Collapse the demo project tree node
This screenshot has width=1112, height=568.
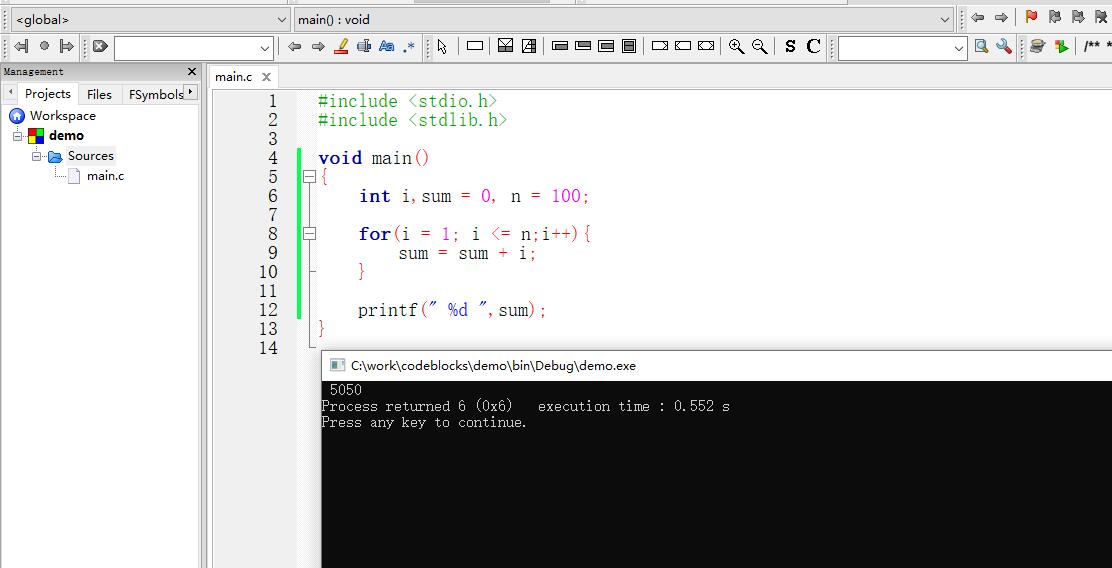17,136
